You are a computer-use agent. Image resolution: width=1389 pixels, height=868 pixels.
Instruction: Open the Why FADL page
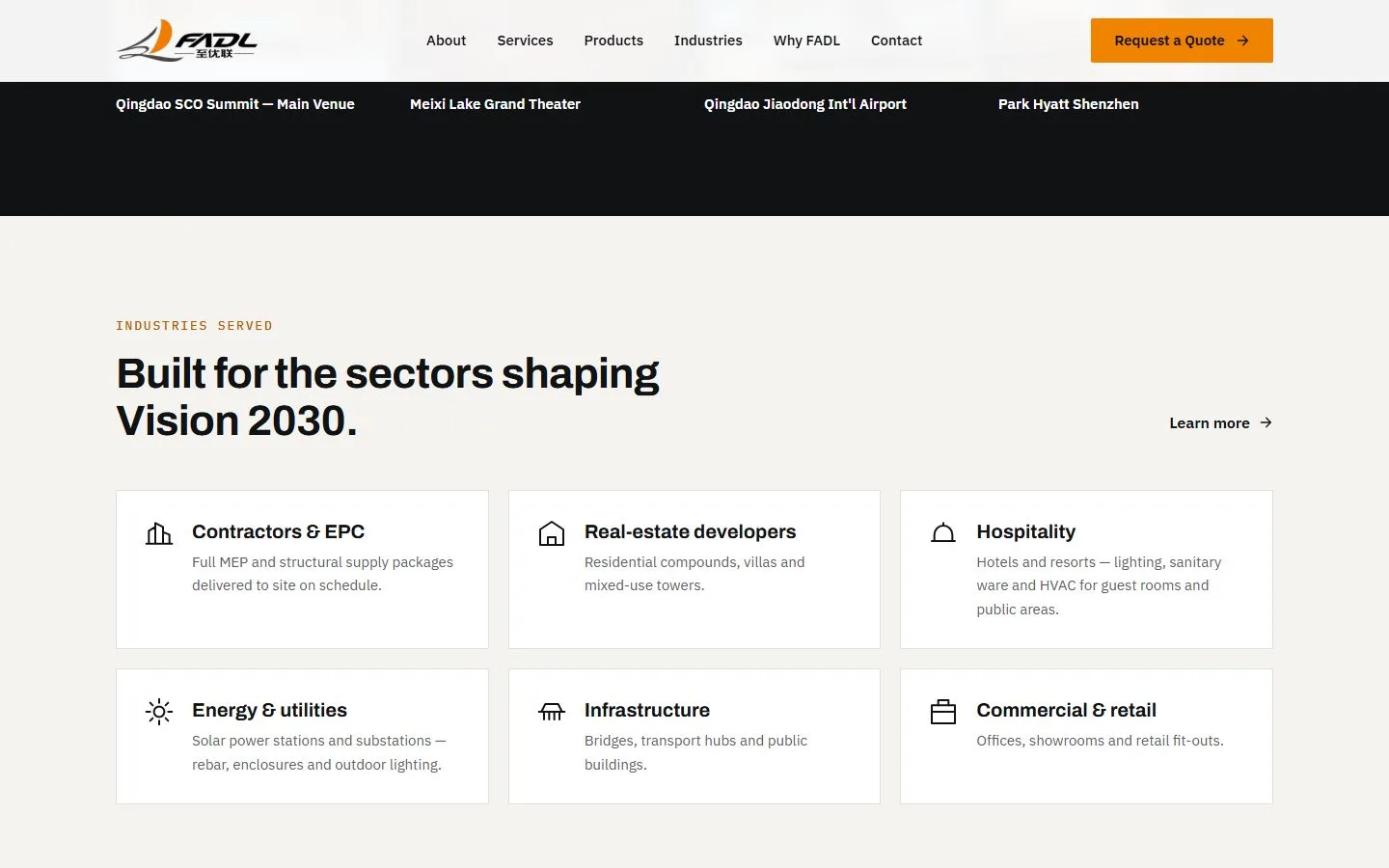tap(806, 41)
